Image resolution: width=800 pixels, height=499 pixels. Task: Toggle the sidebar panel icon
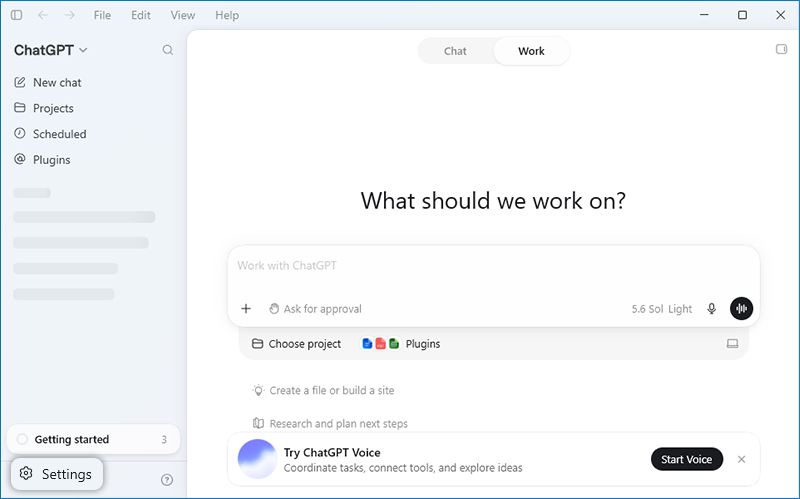pos(16,15)
